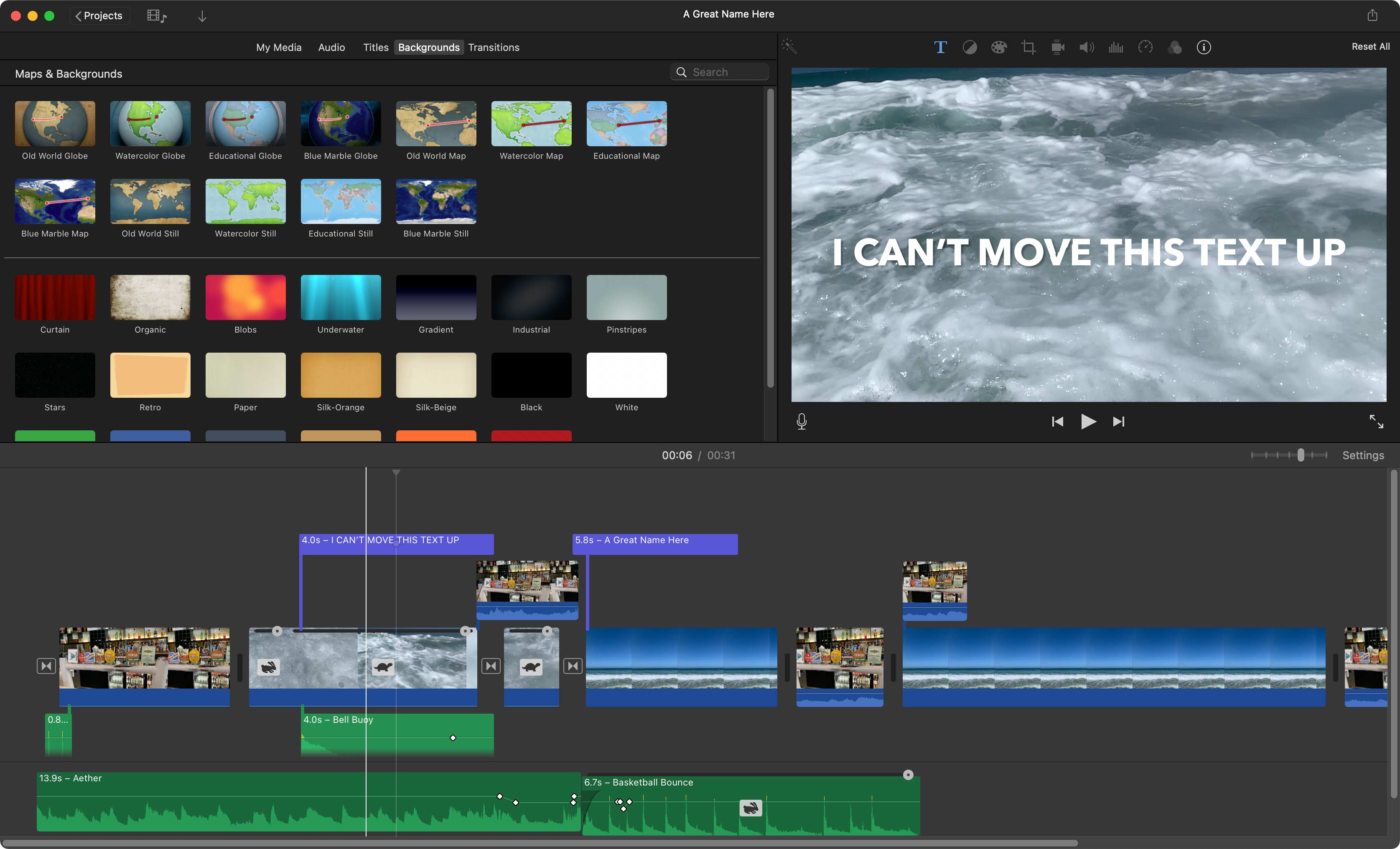
Task: Open the color correction palette
Action: 999,47
